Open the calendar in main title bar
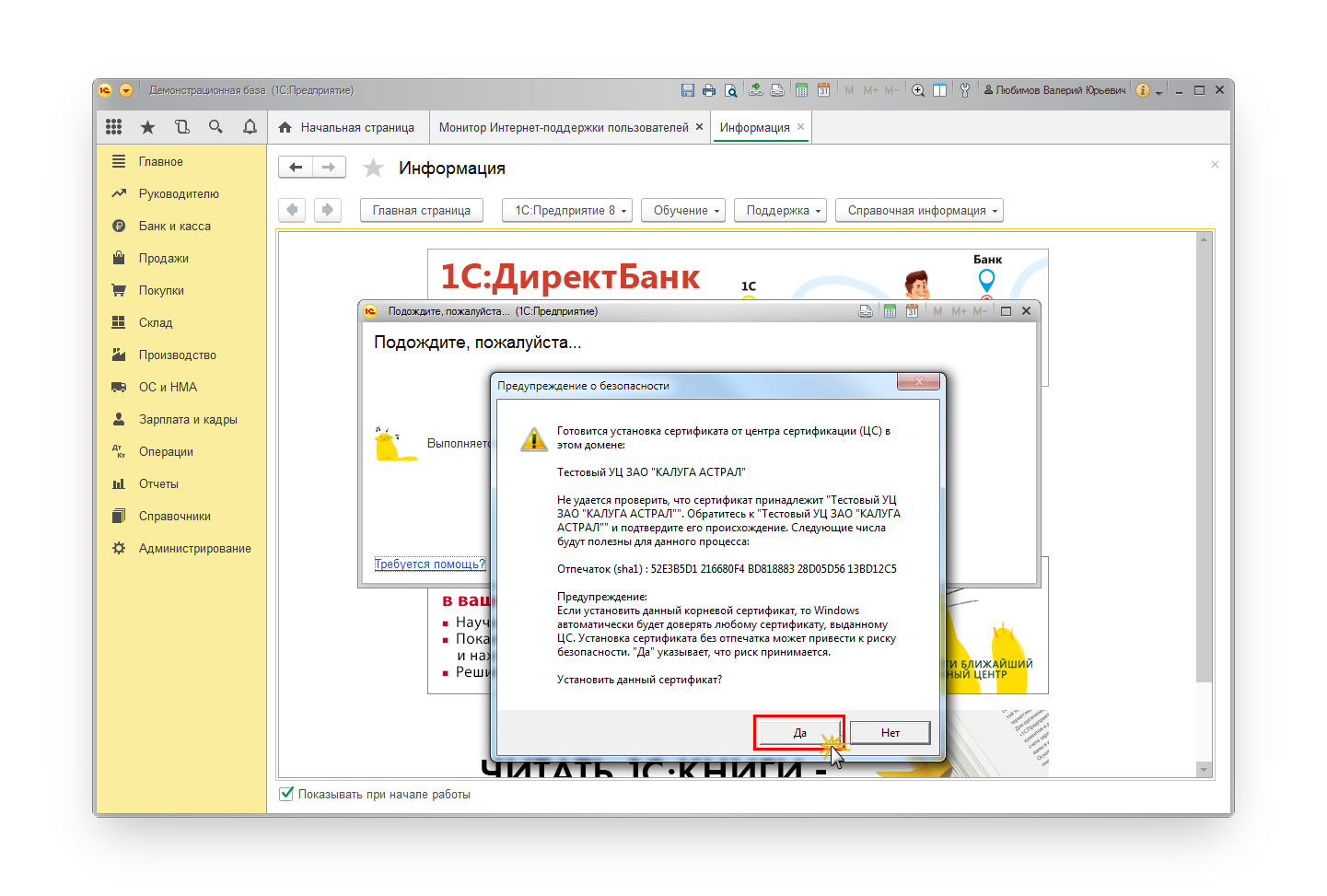The width and height of the screenshot is (1327, 896). coord(823,90)
